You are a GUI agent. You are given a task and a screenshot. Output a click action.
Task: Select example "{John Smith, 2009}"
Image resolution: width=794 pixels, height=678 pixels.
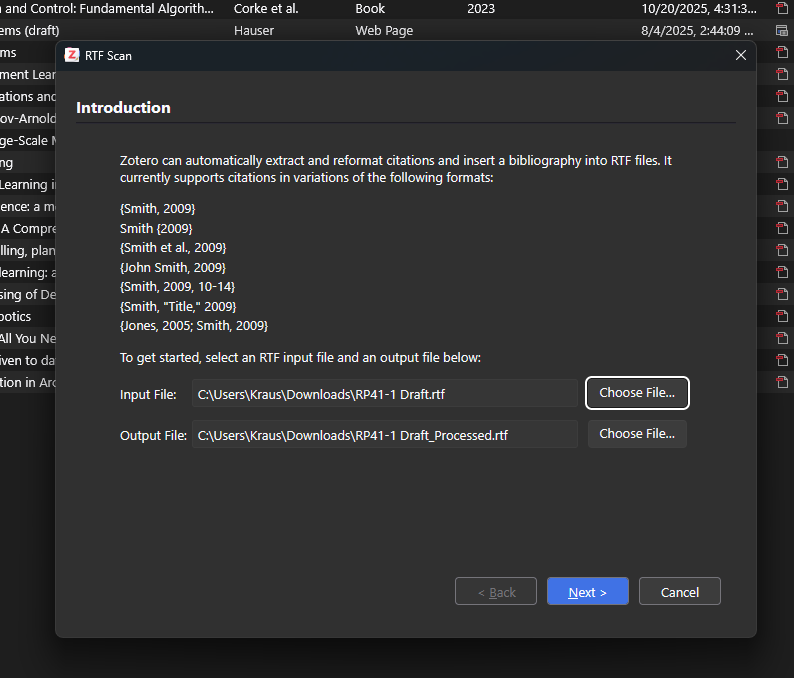(173, 267)
